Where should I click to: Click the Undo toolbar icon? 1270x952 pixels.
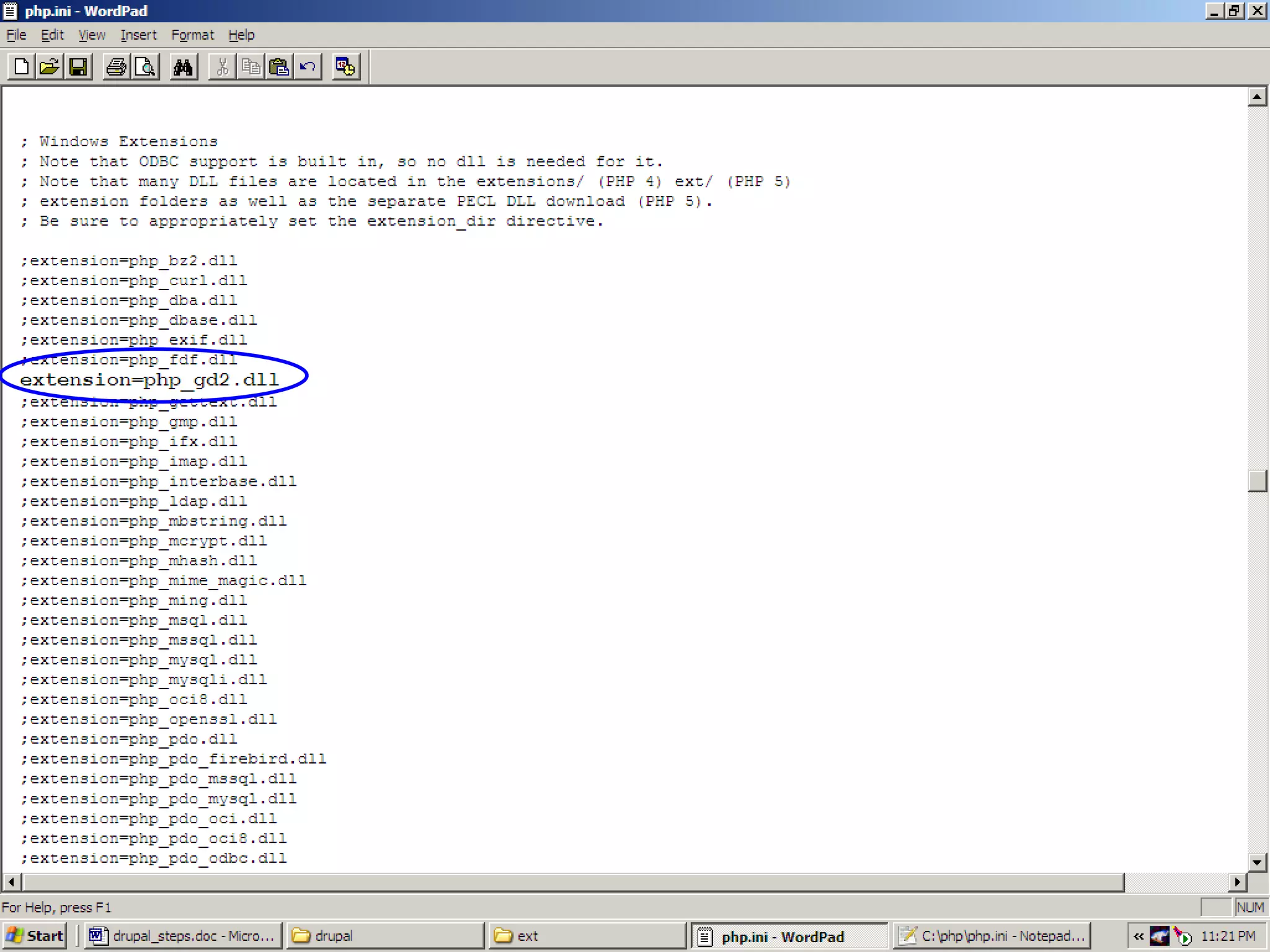tap(308, 66)
